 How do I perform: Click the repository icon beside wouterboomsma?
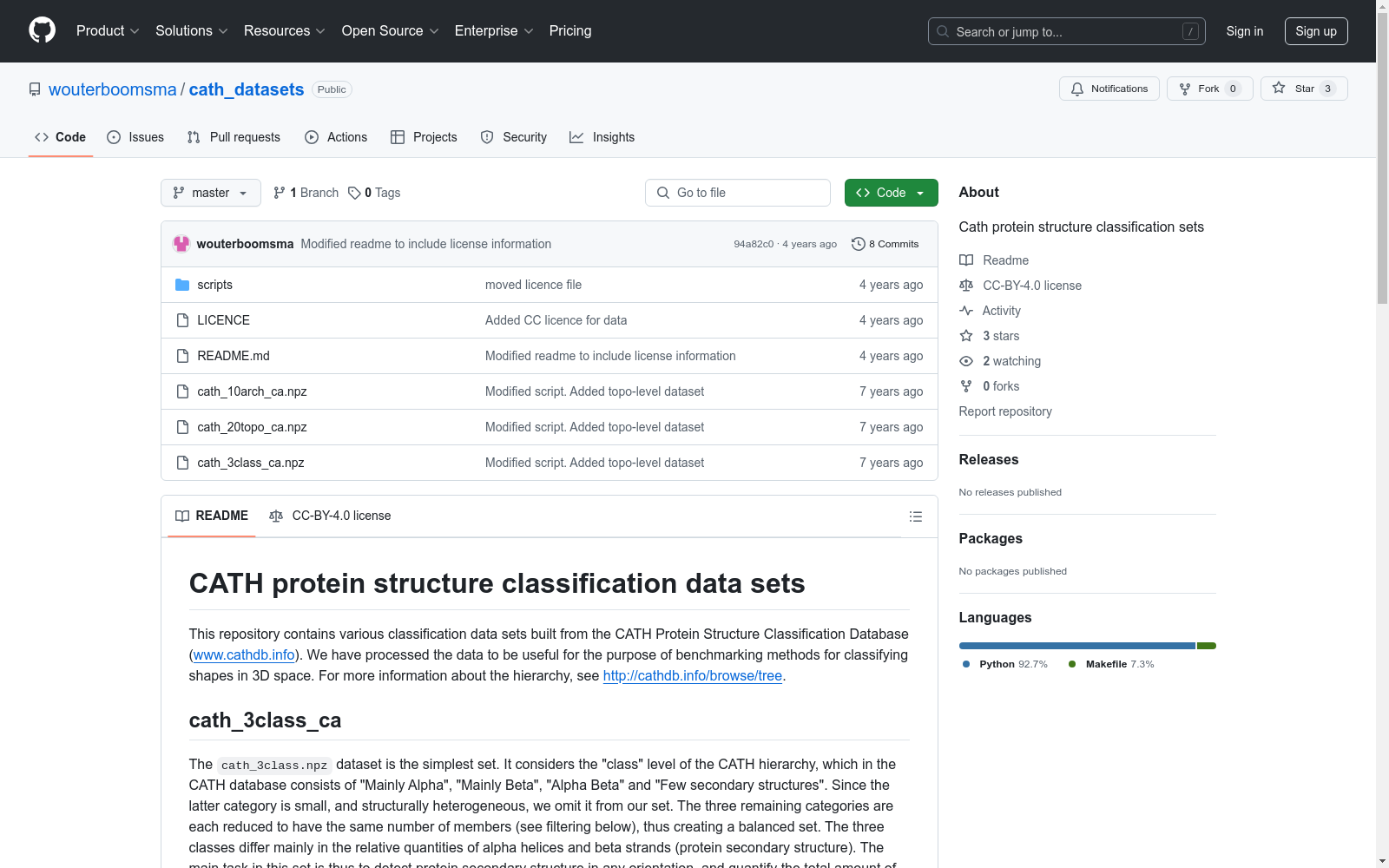click(35, 89)
